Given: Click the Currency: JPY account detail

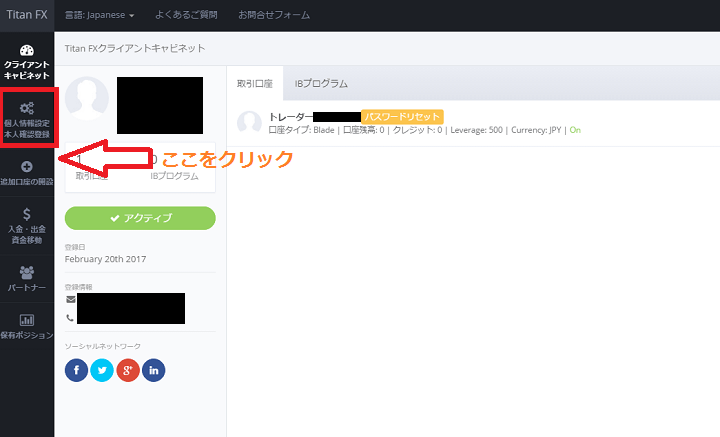Looking at the screenshot, I should (536, 130).
